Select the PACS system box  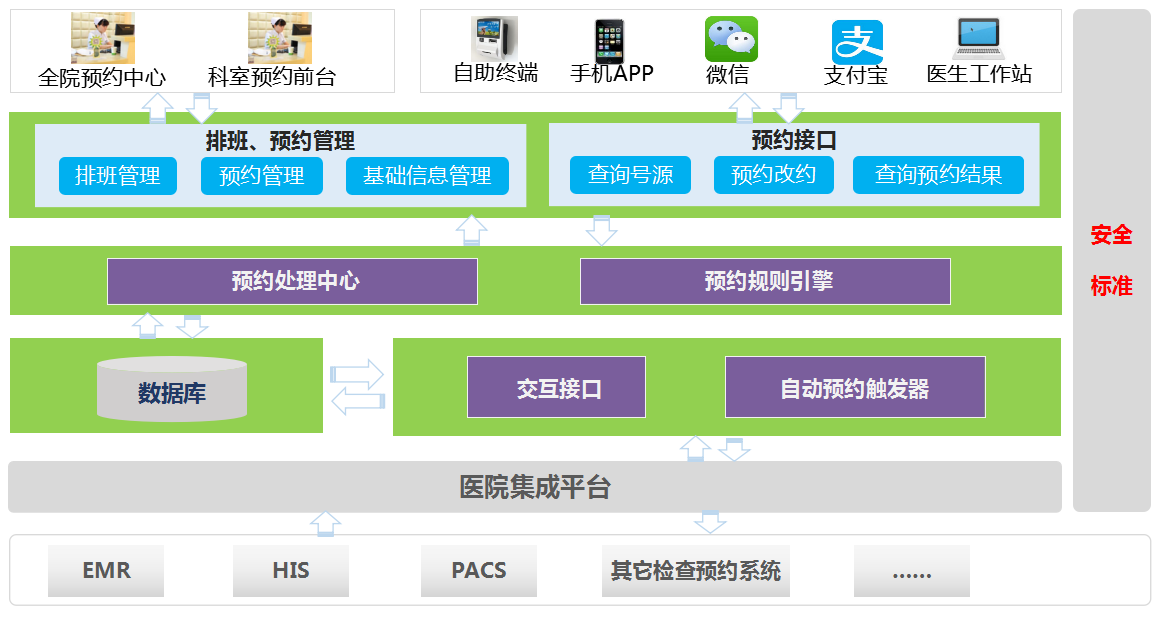[x=478, y=571]
